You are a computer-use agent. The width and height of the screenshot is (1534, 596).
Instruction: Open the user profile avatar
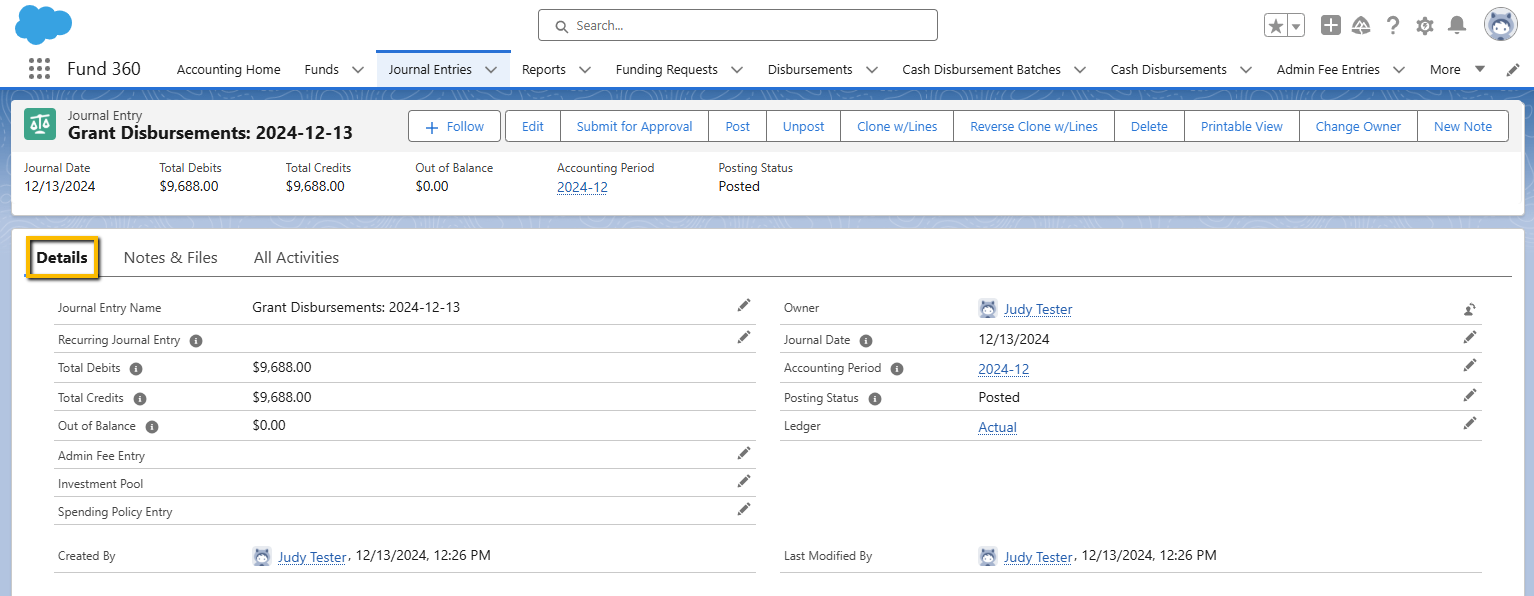tap(1501, 25)
